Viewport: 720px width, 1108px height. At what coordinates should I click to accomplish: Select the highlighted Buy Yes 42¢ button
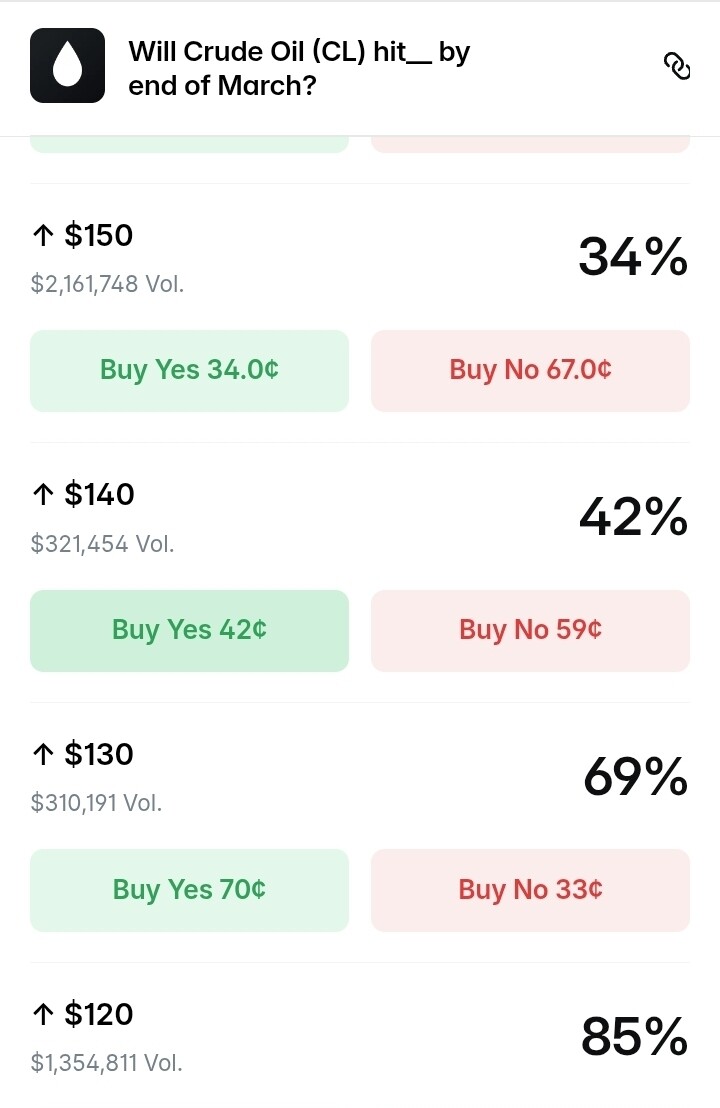(189, 630)
